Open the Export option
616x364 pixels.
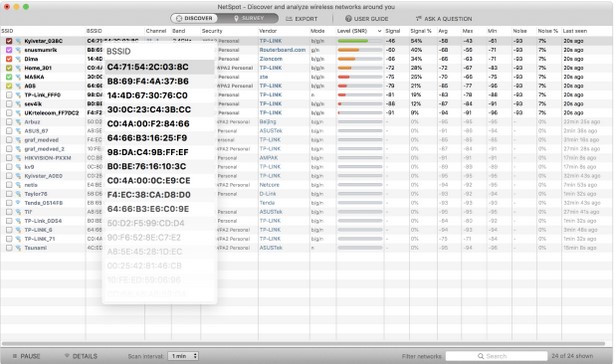tap(302, 19)
